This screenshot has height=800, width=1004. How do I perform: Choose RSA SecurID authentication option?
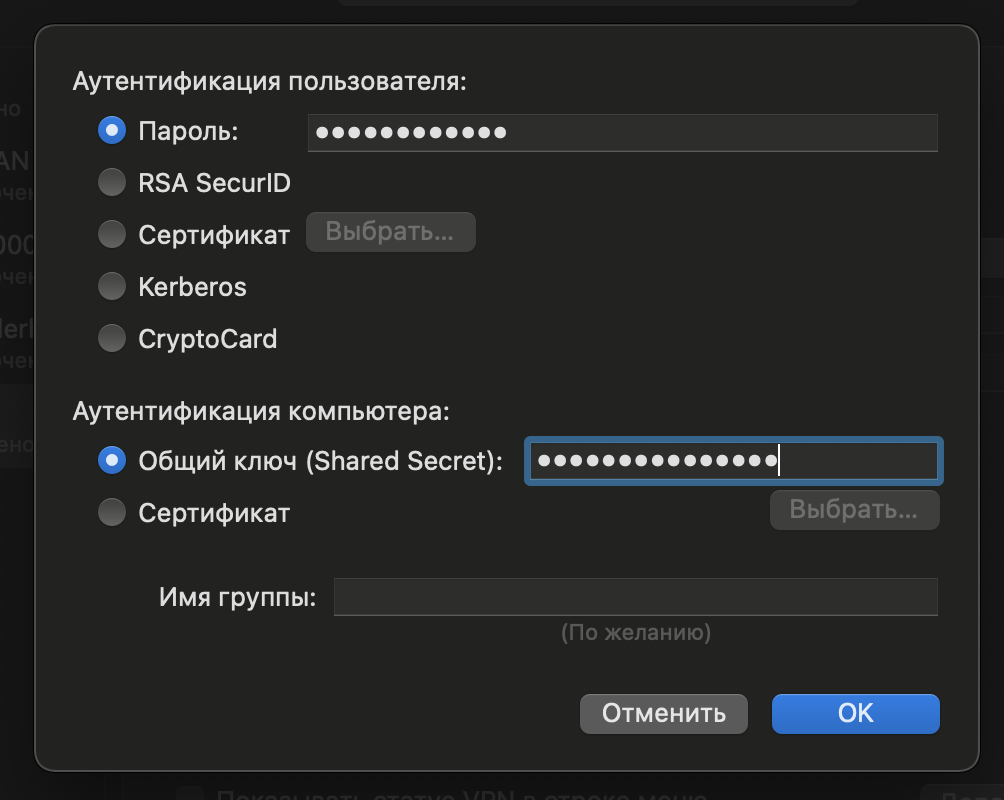pyautogui.click(x=112, y=183)
